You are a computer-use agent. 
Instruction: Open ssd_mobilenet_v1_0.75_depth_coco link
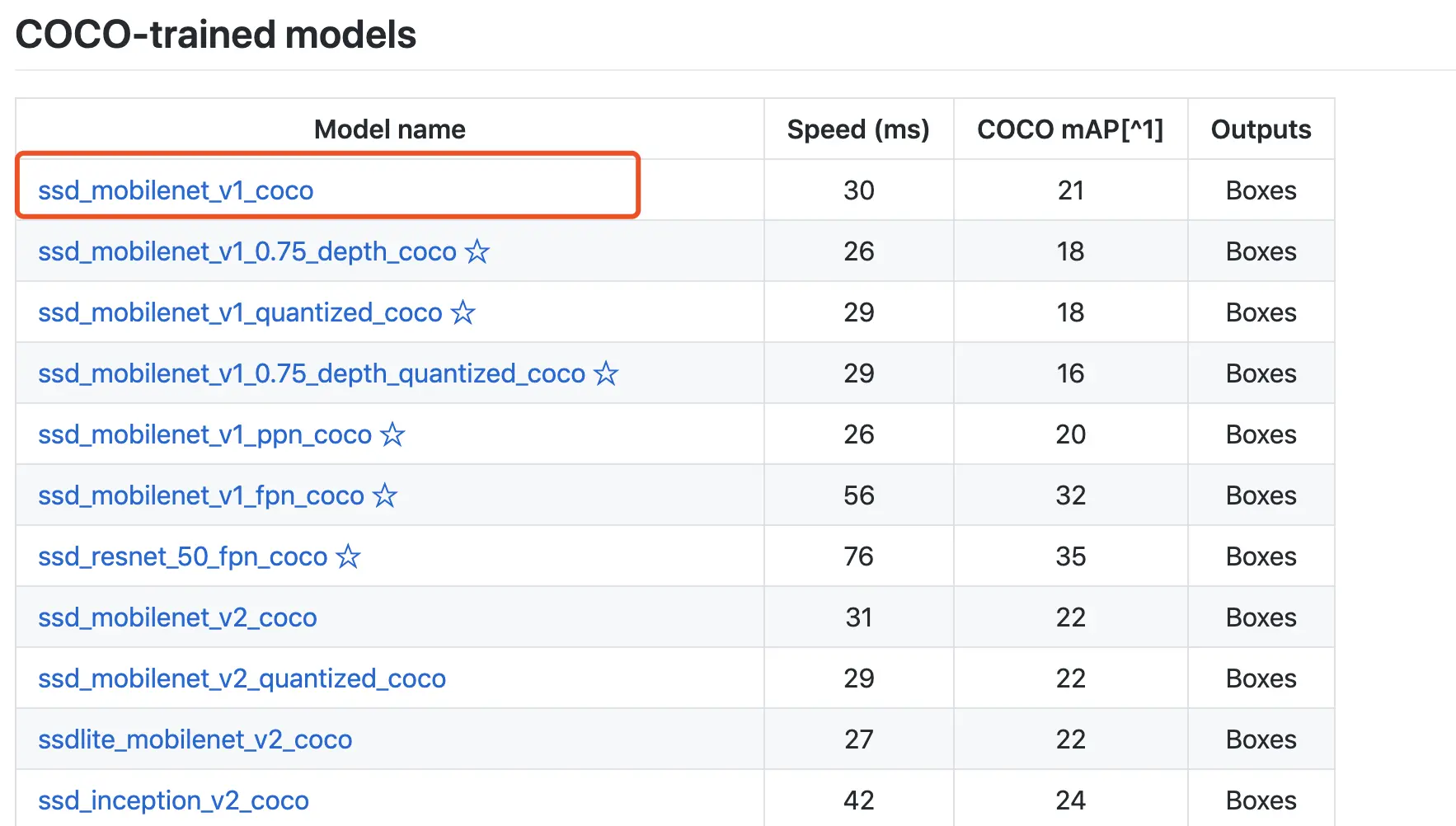pyautogui.click(x=247, y=251)
